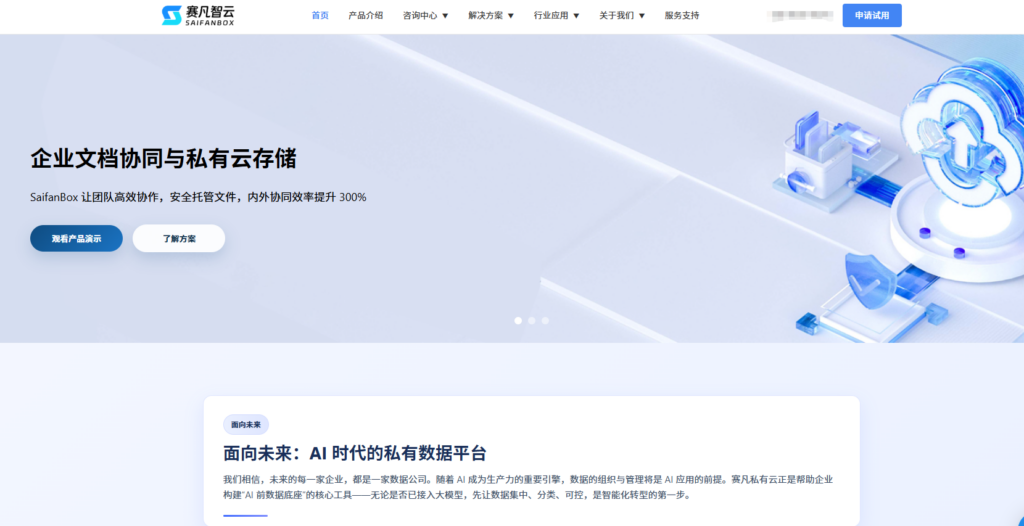Open 解决方案 menu label
The image size is (1024, 526).
click(x=485, y=16)
